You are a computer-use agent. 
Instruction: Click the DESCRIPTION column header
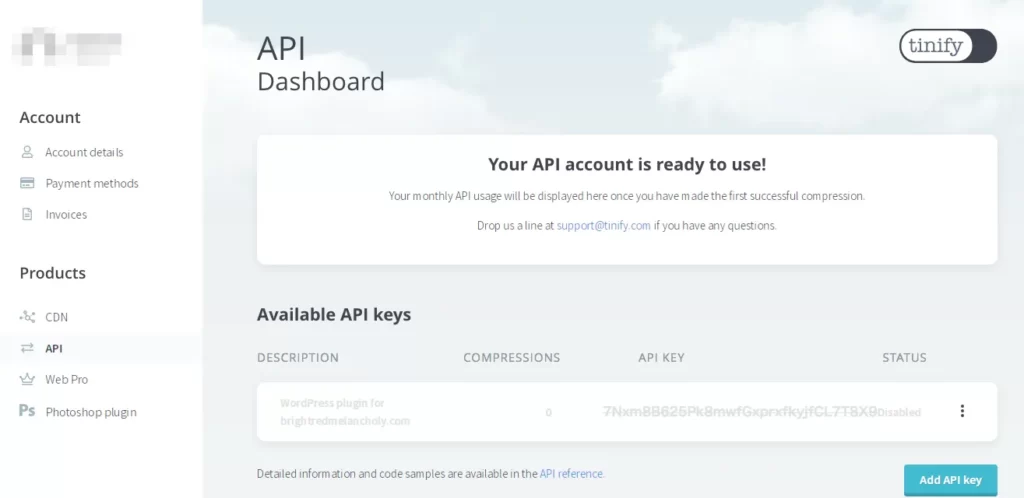tap(298, 358)
